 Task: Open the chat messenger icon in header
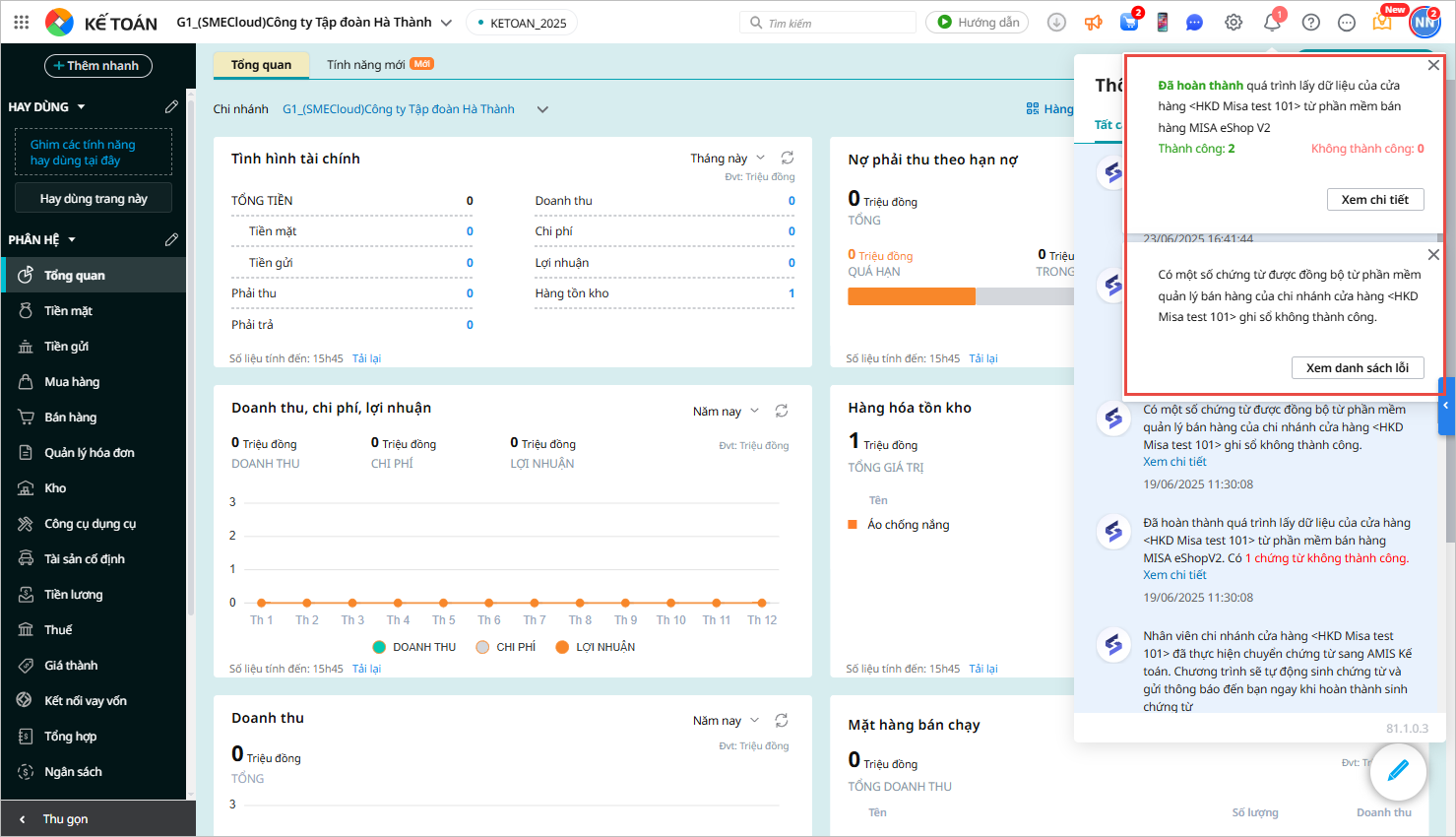click(x=1194, y=23)
